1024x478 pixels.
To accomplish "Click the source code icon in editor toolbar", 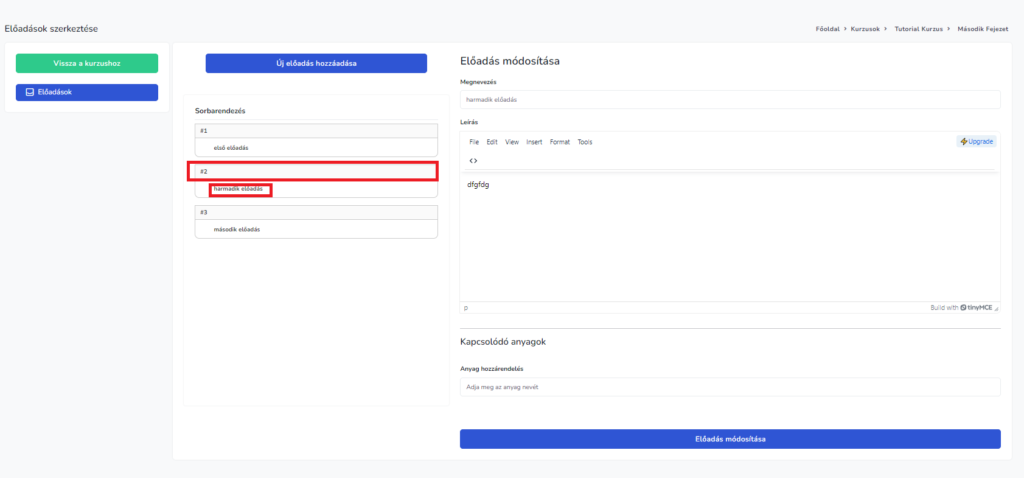I will pos(473,160).
